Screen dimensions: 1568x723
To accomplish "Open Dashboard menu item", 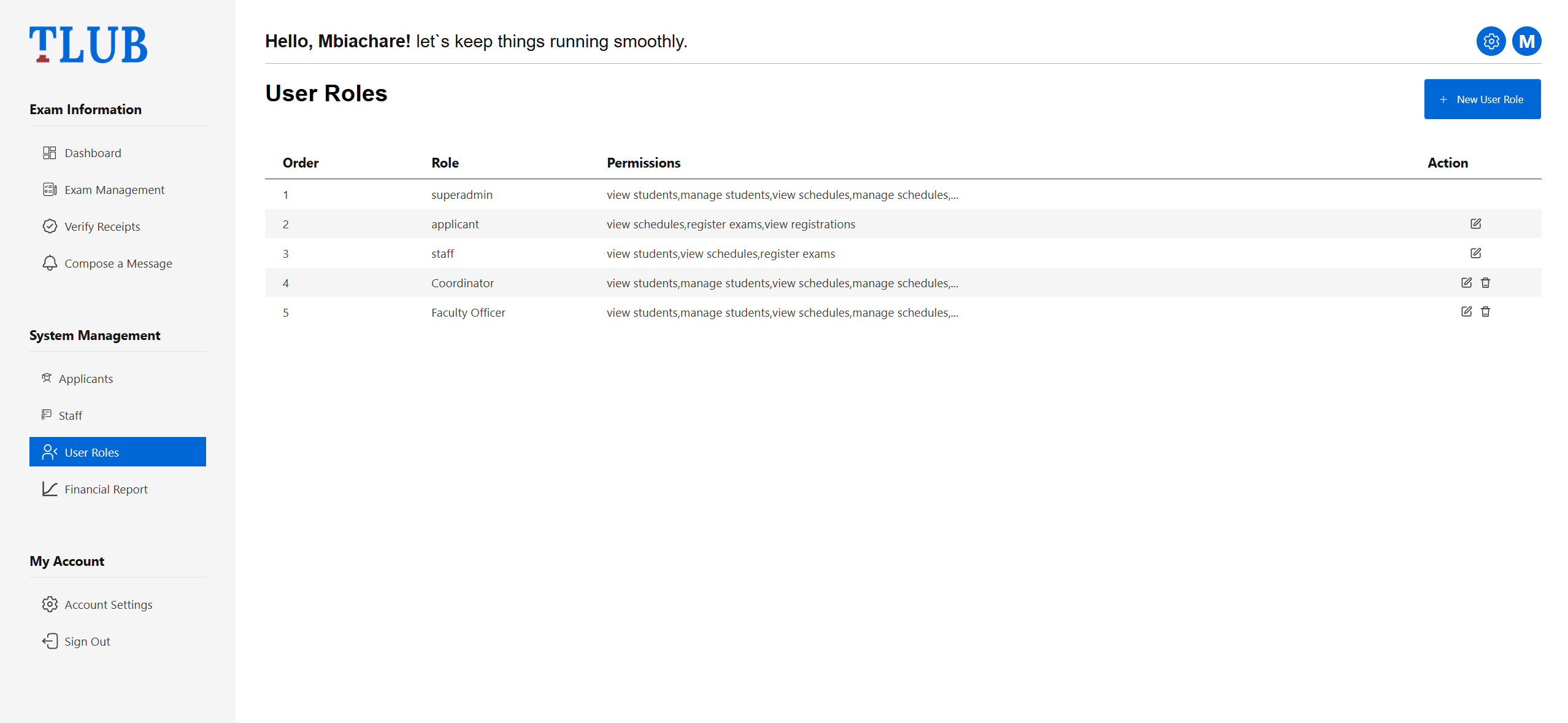I will click(x=118, y=153).
